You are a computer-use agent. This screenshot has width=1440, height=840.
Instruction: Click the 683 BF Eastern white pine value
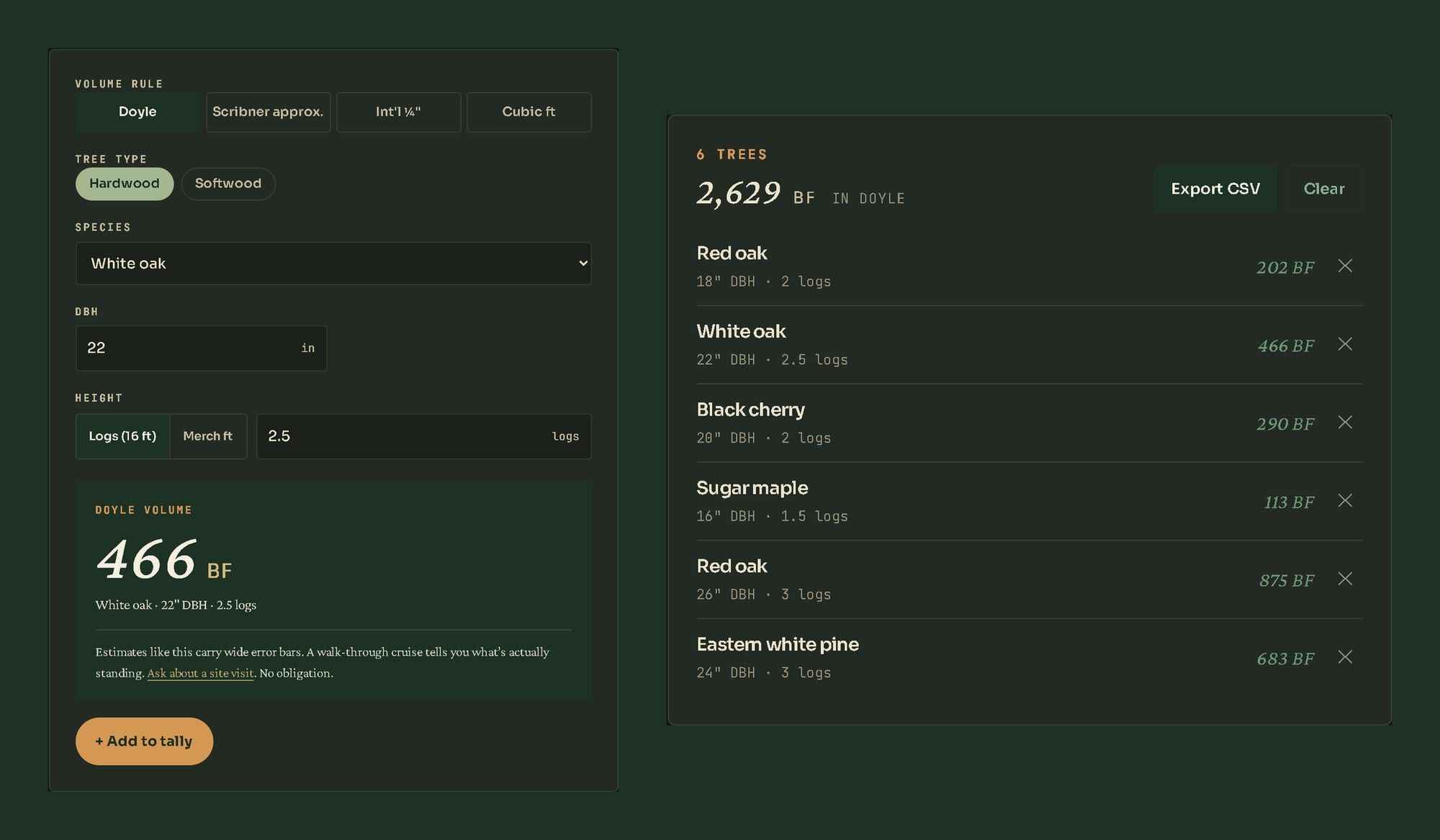tap(1285, 659)
